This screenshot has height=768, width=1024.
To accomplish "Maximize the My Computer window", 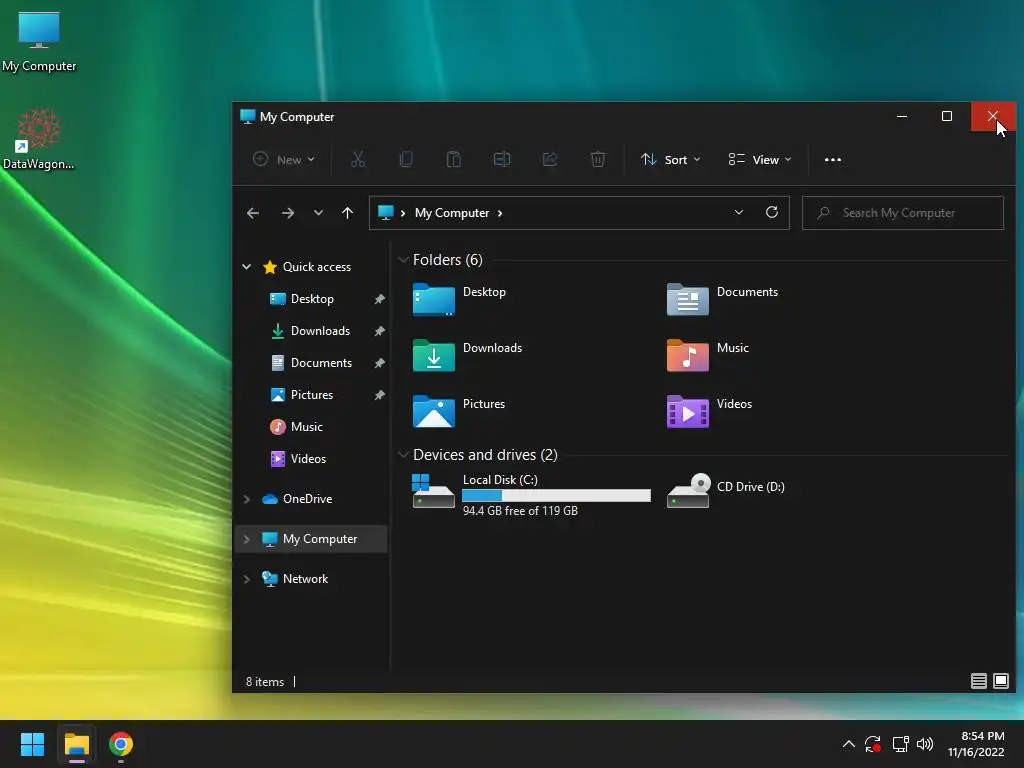I will 947,116.
